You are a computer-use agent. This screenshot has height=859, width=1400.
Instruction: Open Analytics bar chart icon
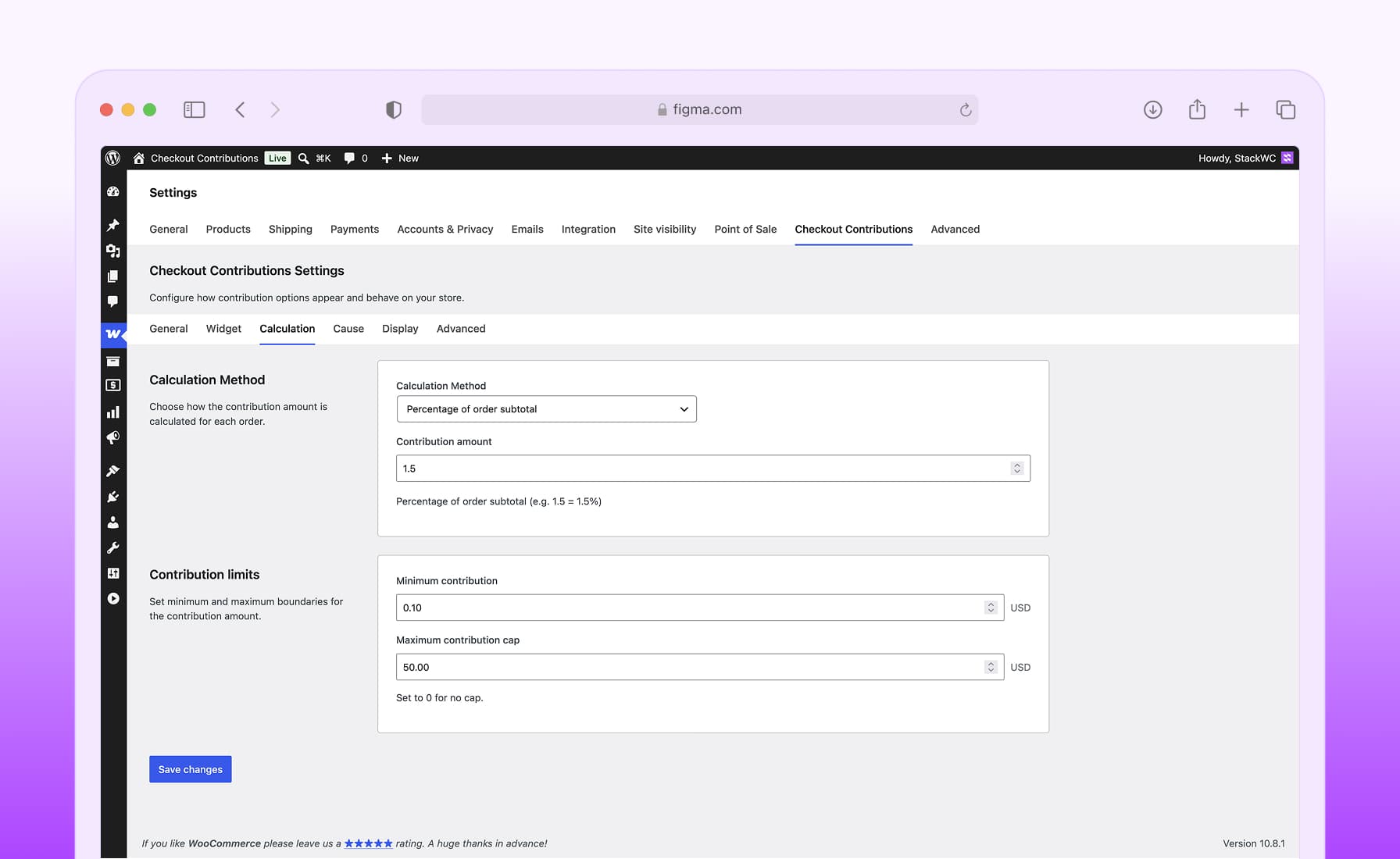113,412
